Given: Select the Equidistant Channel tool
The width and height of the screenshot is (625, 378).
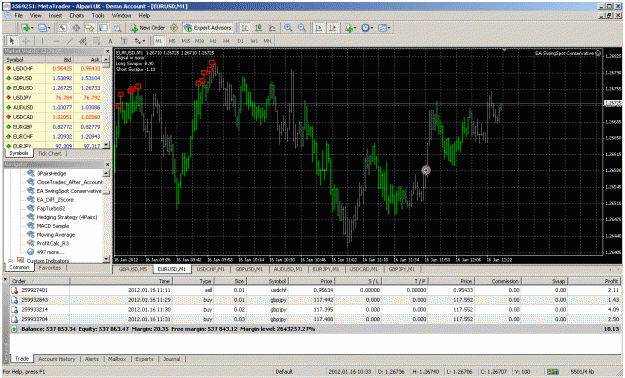Looking at the screenshot, I should 83,41.
